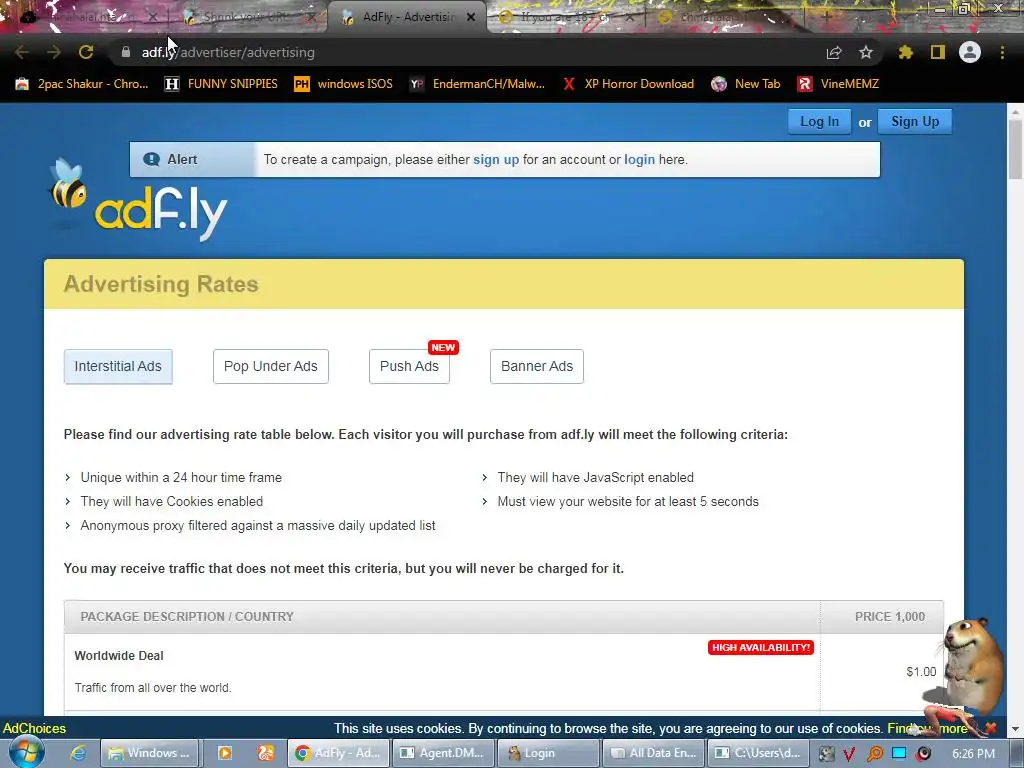Open the UC Browser taskbar icon
The image size is (1024, 768).
(265, 753)
